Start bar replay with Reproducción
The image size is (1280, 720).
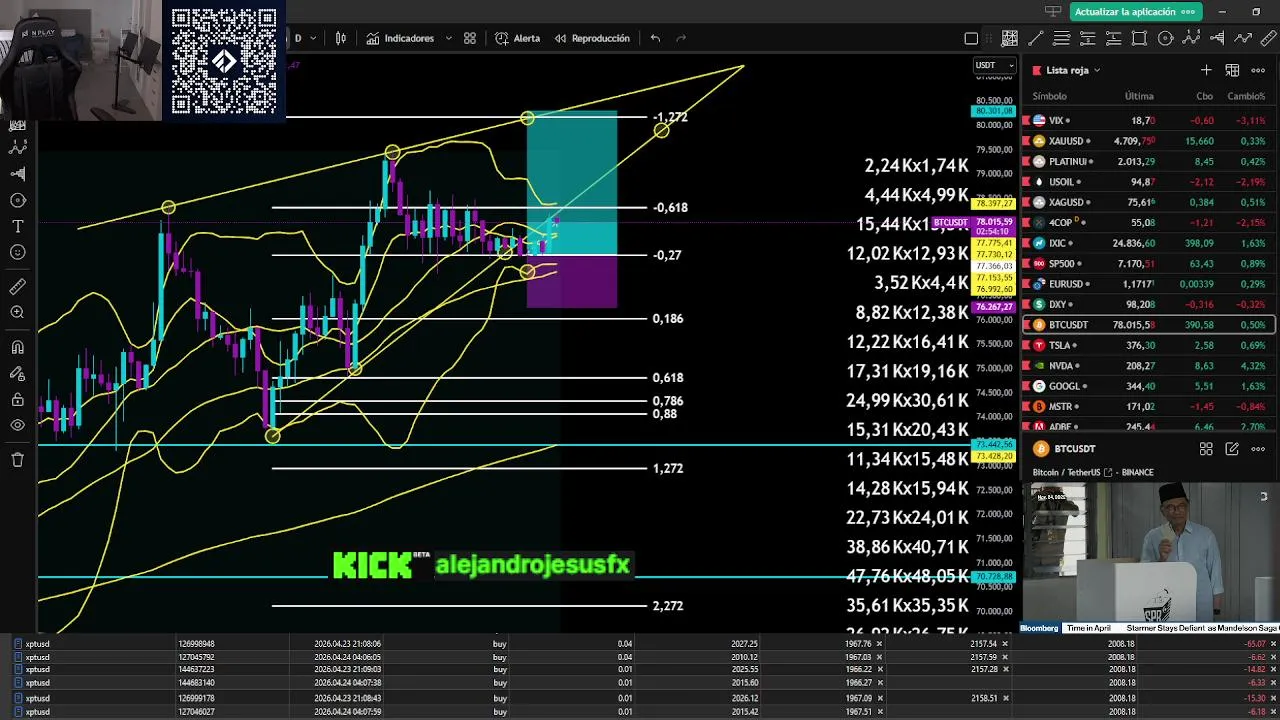click(x=591, y=38)
